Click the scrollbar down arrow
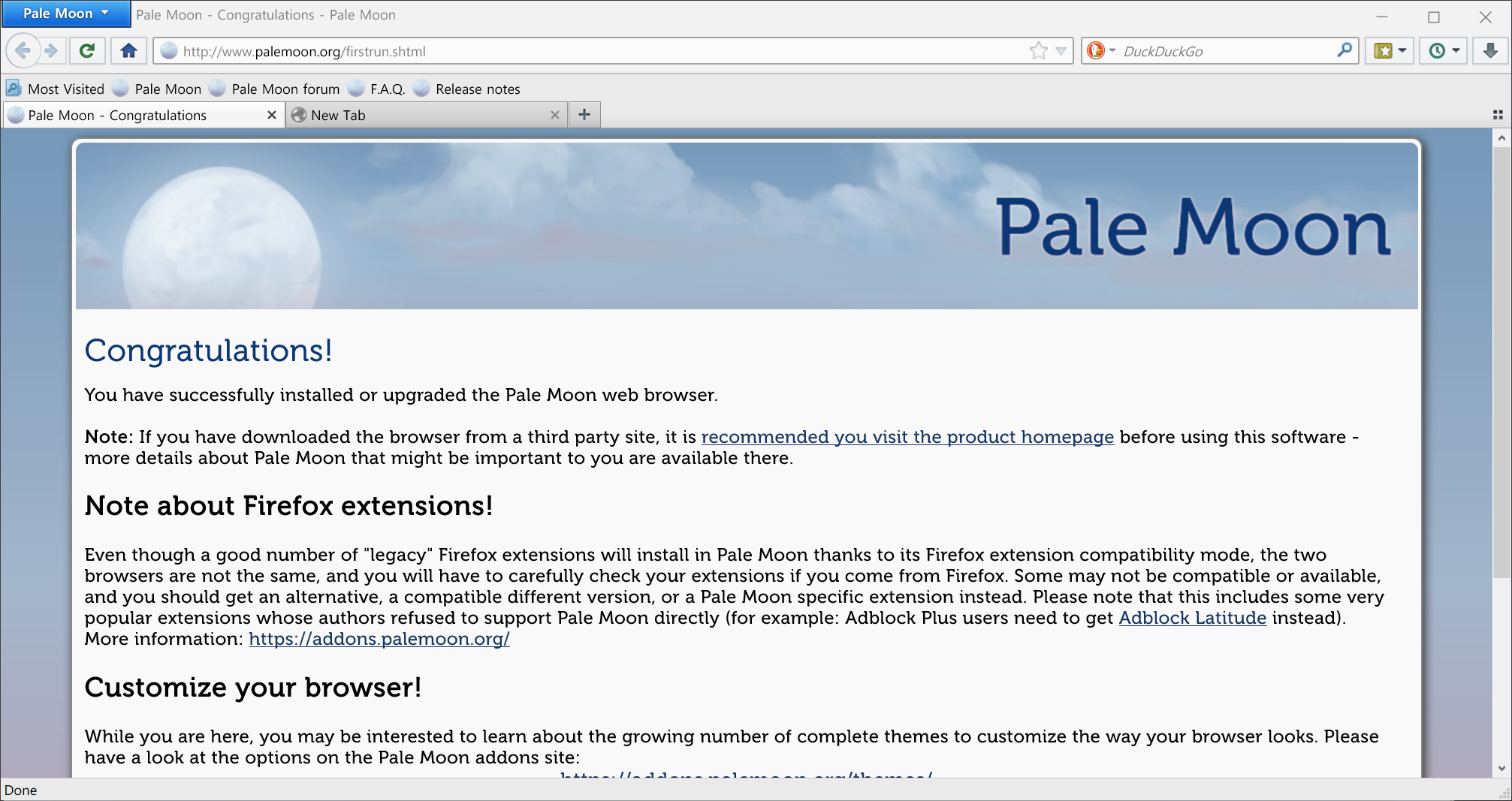Image resolution: width=1512 pixels, height=801 pixels. pyautogui.click(x=1501, y=768)
